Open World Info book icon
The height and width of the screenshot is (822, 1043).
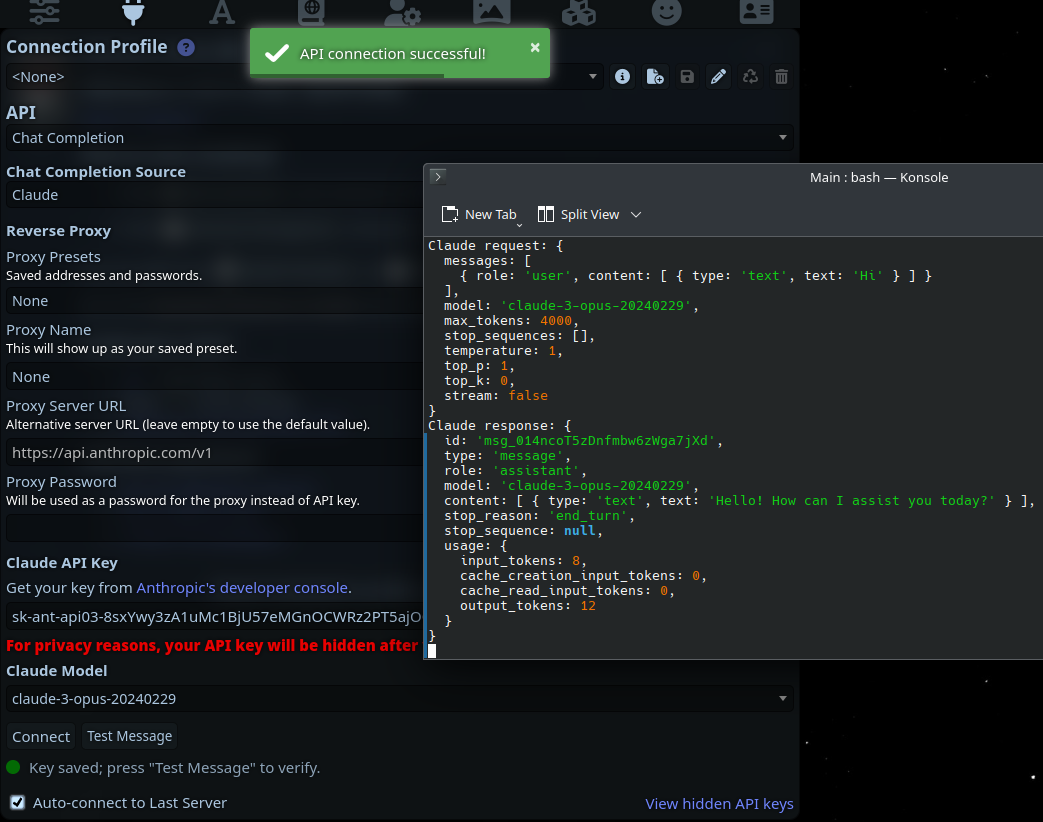[x=311, y=11]
